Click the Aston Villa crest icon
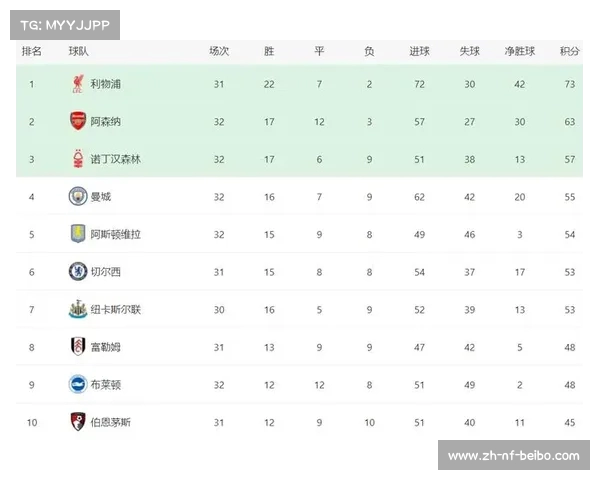600x480 pixels. pyautogui.click(x=78, y=234)
